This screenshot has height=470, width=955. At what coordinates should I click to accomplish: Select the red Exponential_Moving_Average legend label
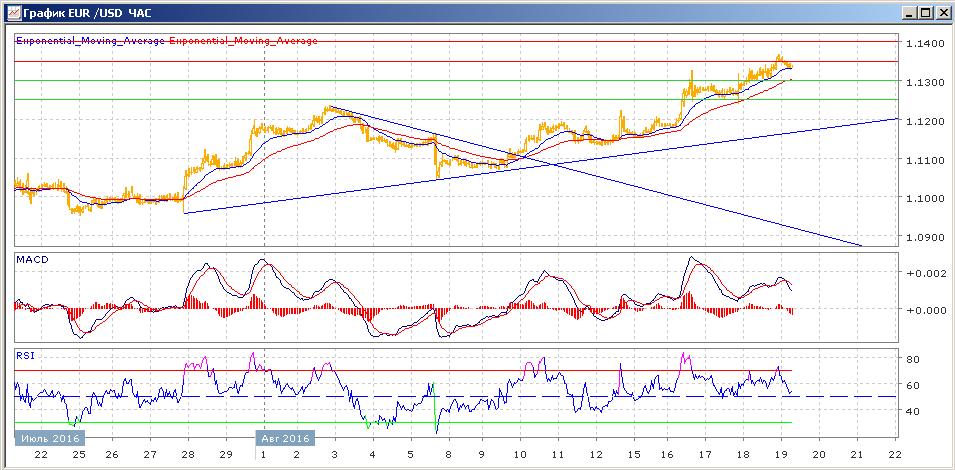click(242, 41)
